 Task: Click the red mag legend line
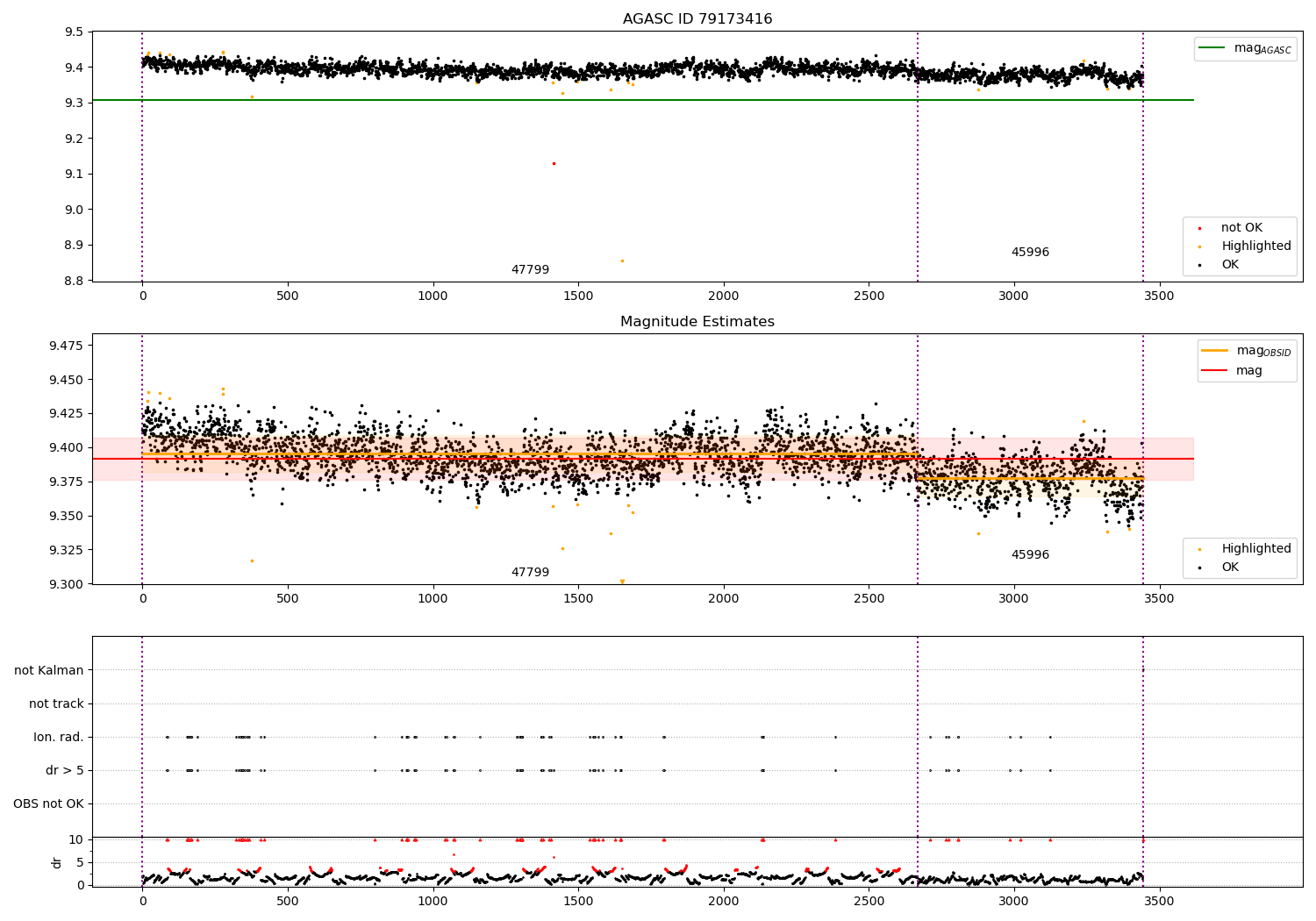[1215, 371]
